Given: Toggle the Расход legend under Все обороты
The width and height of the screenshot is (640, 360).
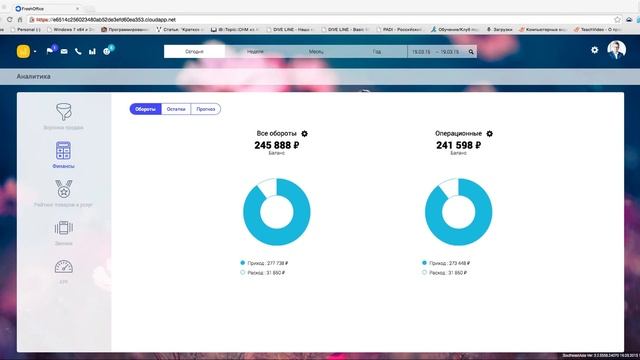Looking at the screenshot, I should tap(263, 272).
